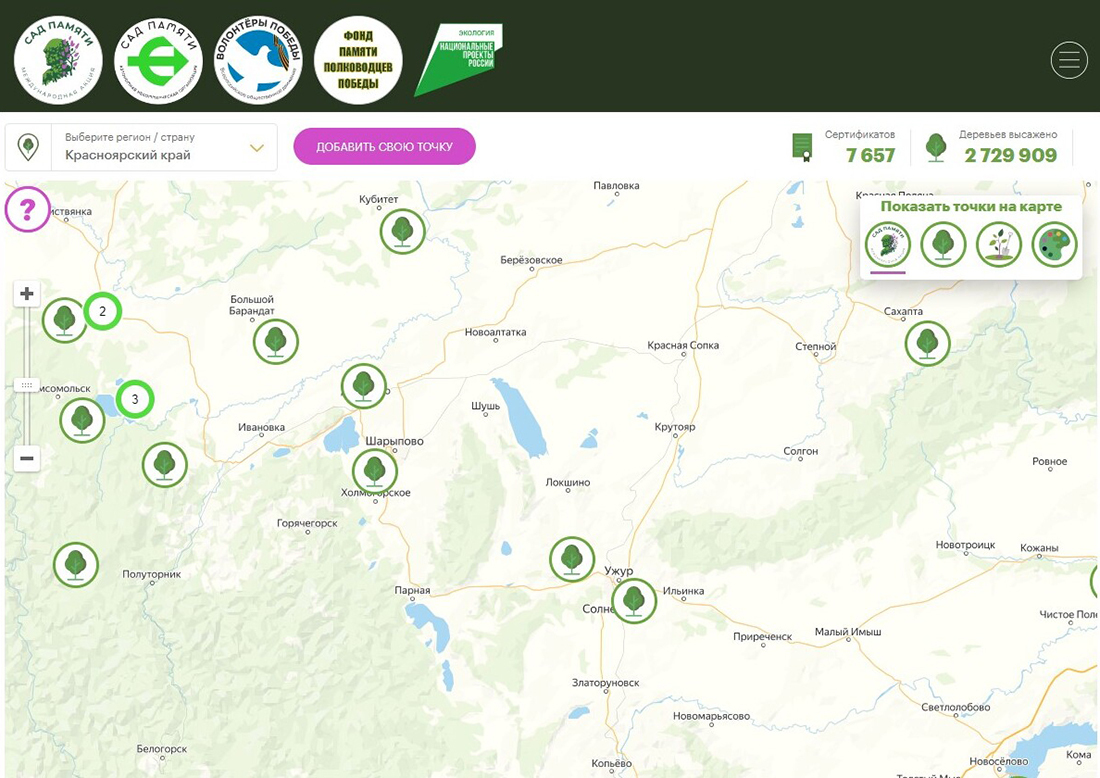This screenshot has width=1100, height=778.
Task: Open tree marker at Холмогорское
Action: [x=375, y=471]
